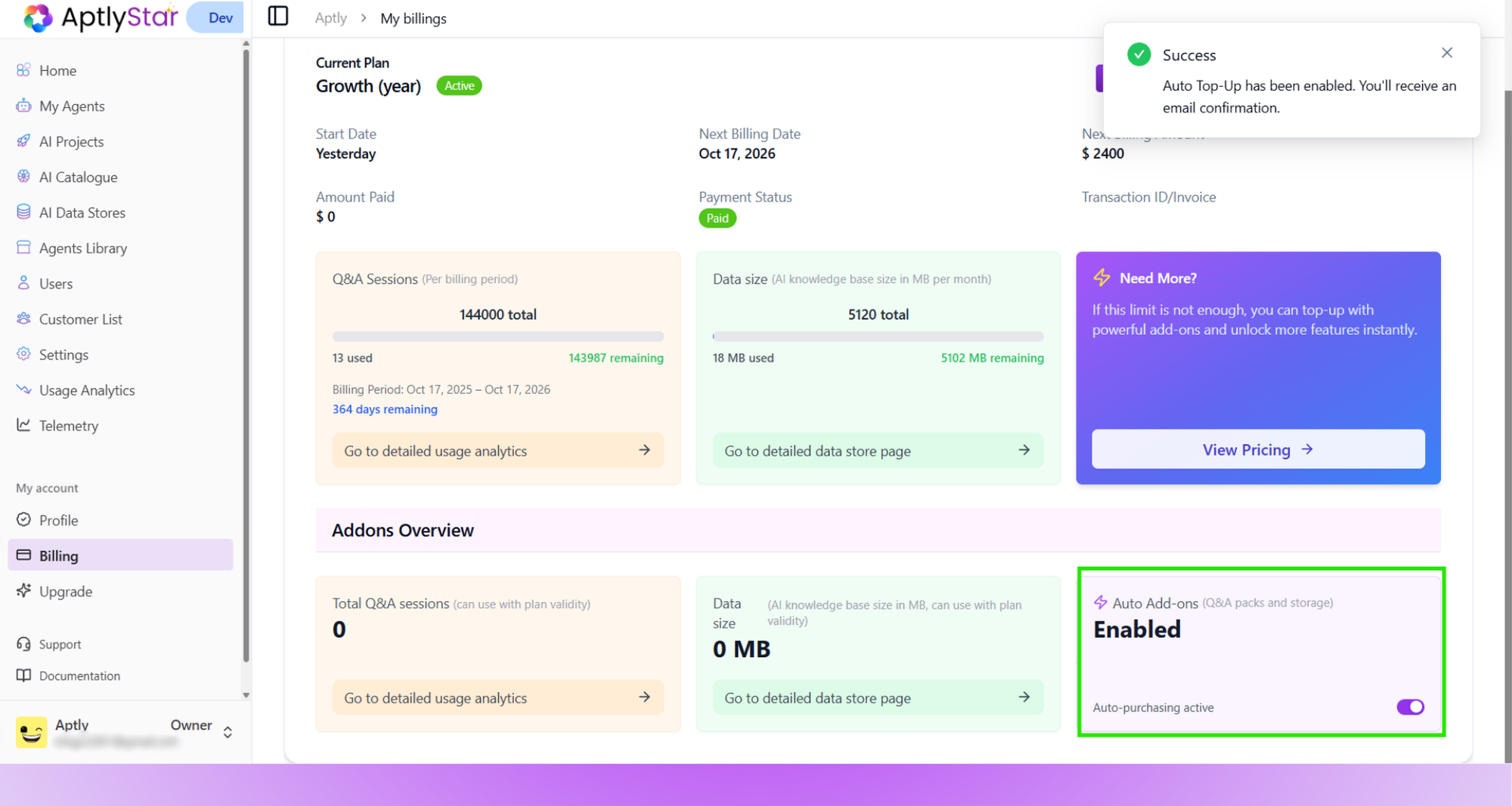The width and height of the screenshot is (1512, 806).
Task: Toggle the Customer List sidebar entry
Action: 80,319
